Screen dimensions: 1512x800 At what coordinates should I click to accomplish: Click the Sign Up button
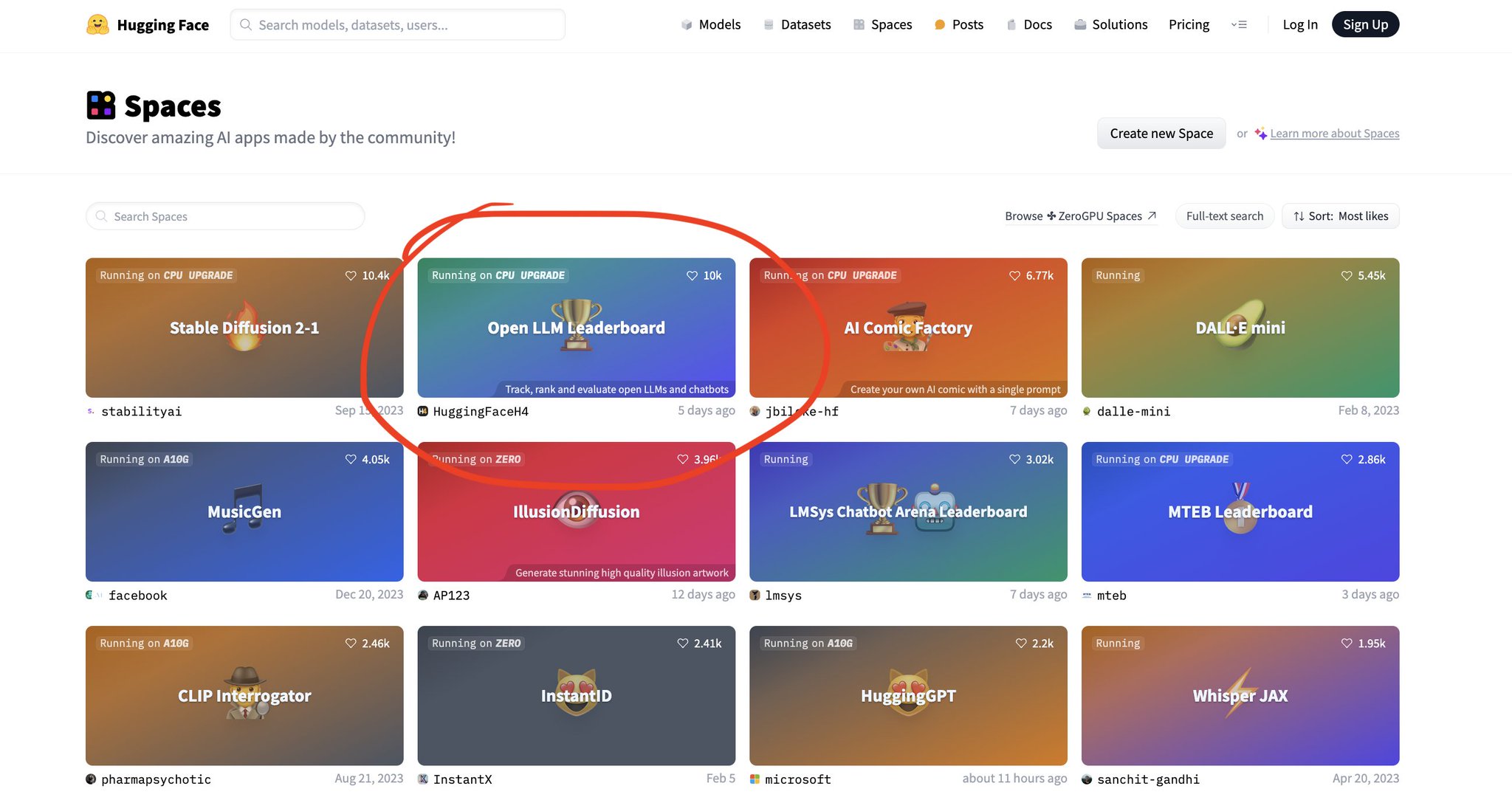(x=1365, y=24)
